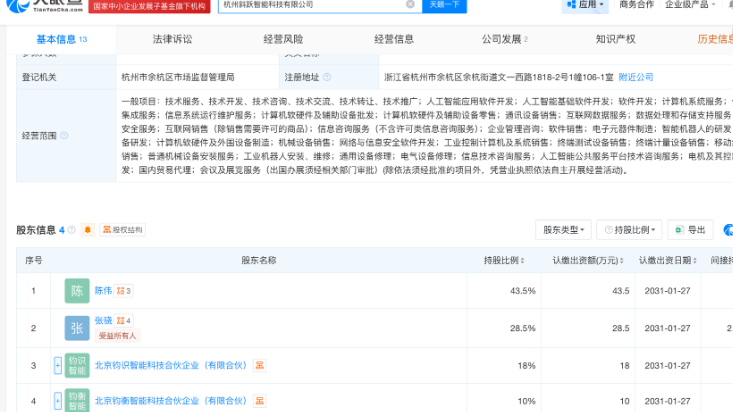
Task: Open 股东类型 filter dropdown
Action: [563, 230]
